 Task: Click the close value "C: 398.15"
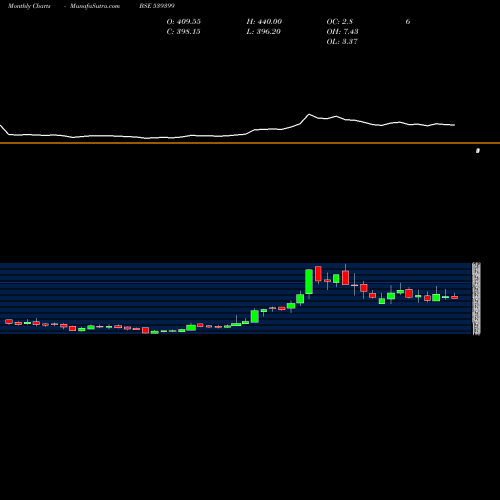click(x=183, y=32)
